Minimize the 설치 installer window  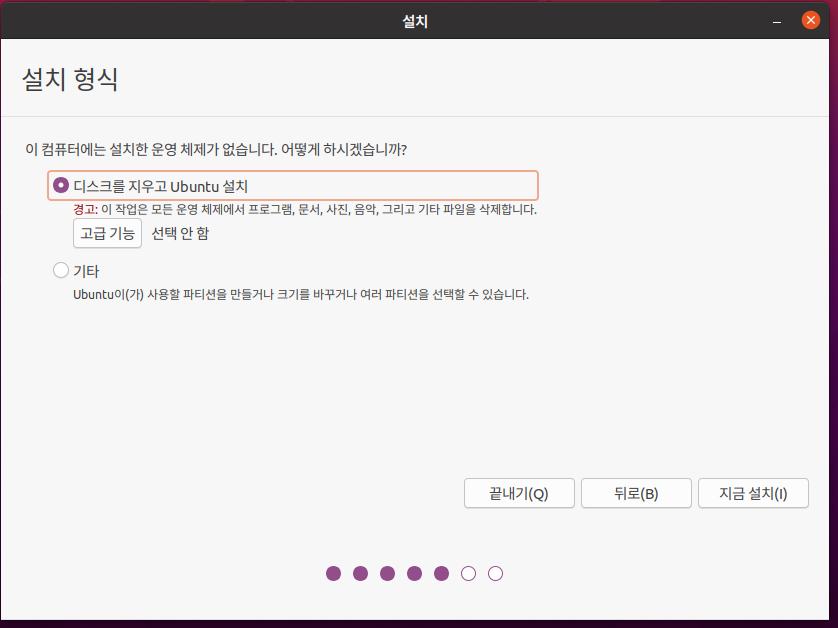click(777, 21)
